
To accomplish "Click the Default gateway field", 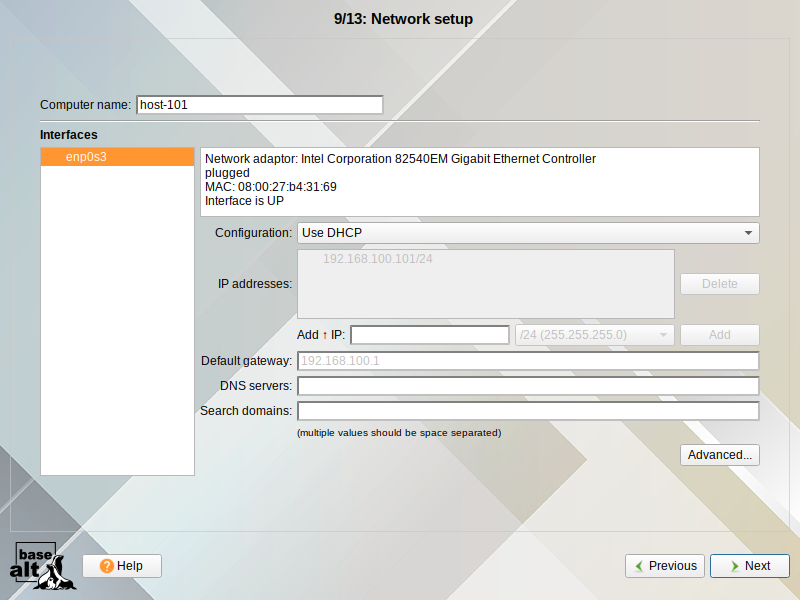I will tap(528, 361).
